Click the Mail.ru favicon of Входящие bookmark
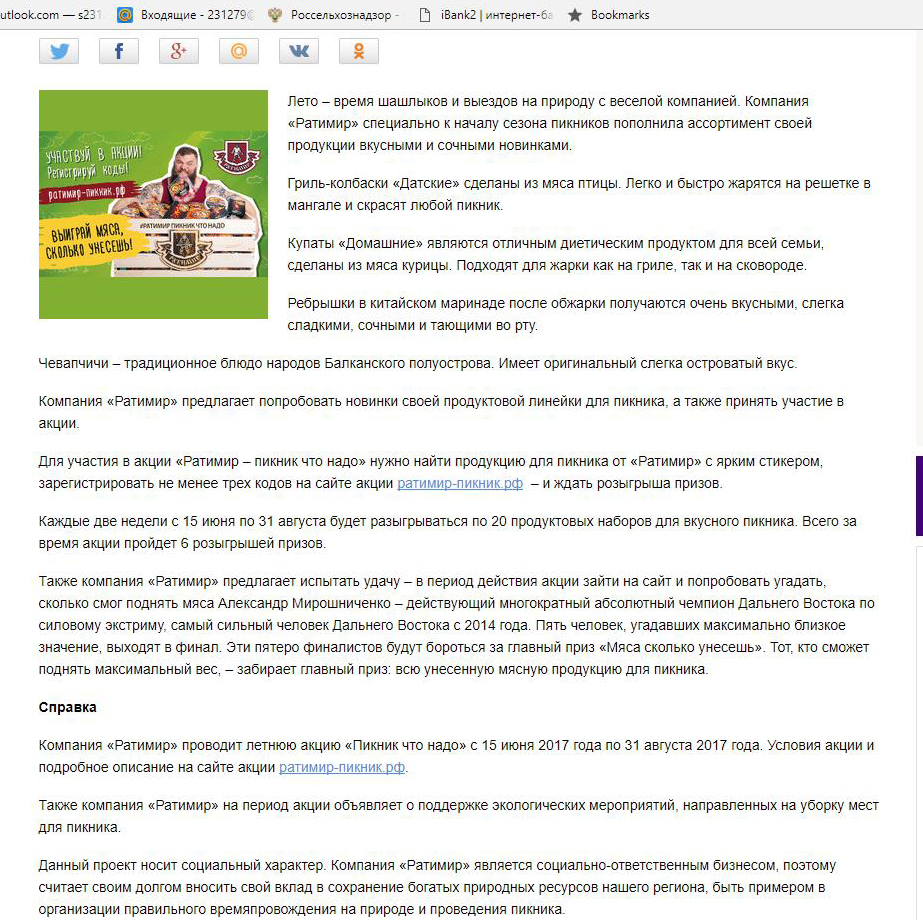 pyautogui.click(x=125, y=15)
